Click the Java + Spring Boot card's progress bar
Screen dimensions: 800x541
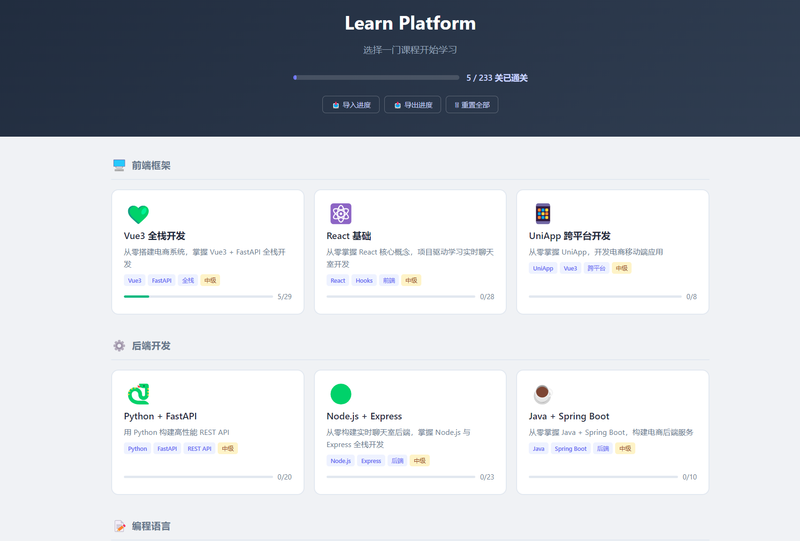[x=603, y=477]
